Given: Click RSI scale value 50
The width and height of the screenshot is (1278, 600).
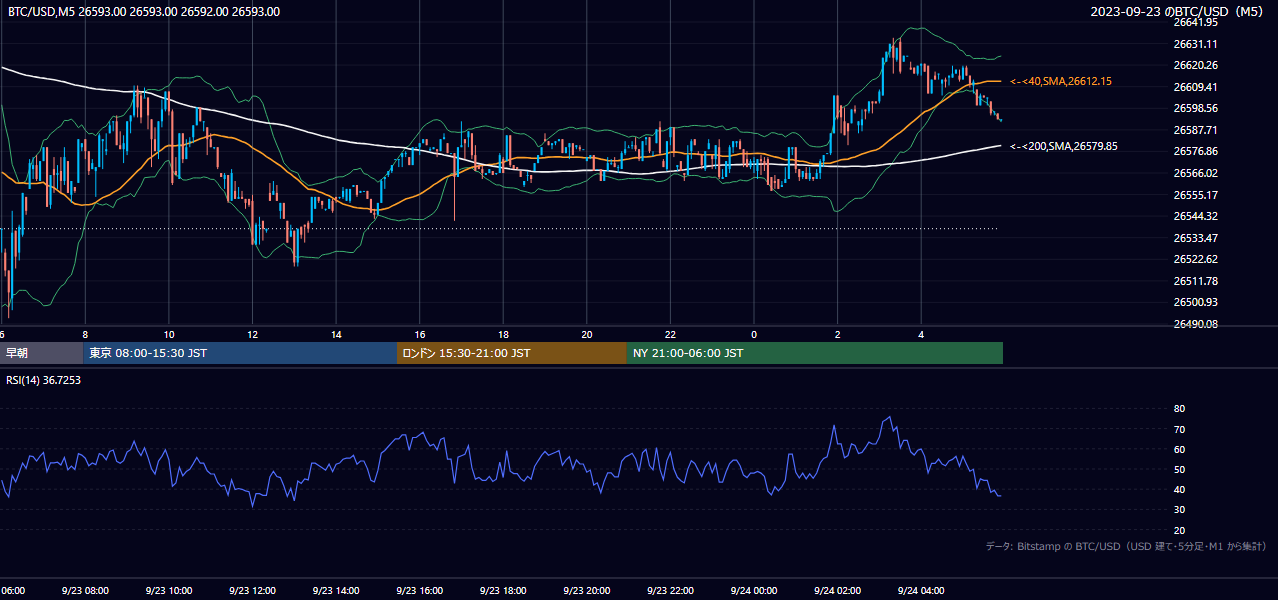Looking at the screenshot, I should (x=1179, y=469).
